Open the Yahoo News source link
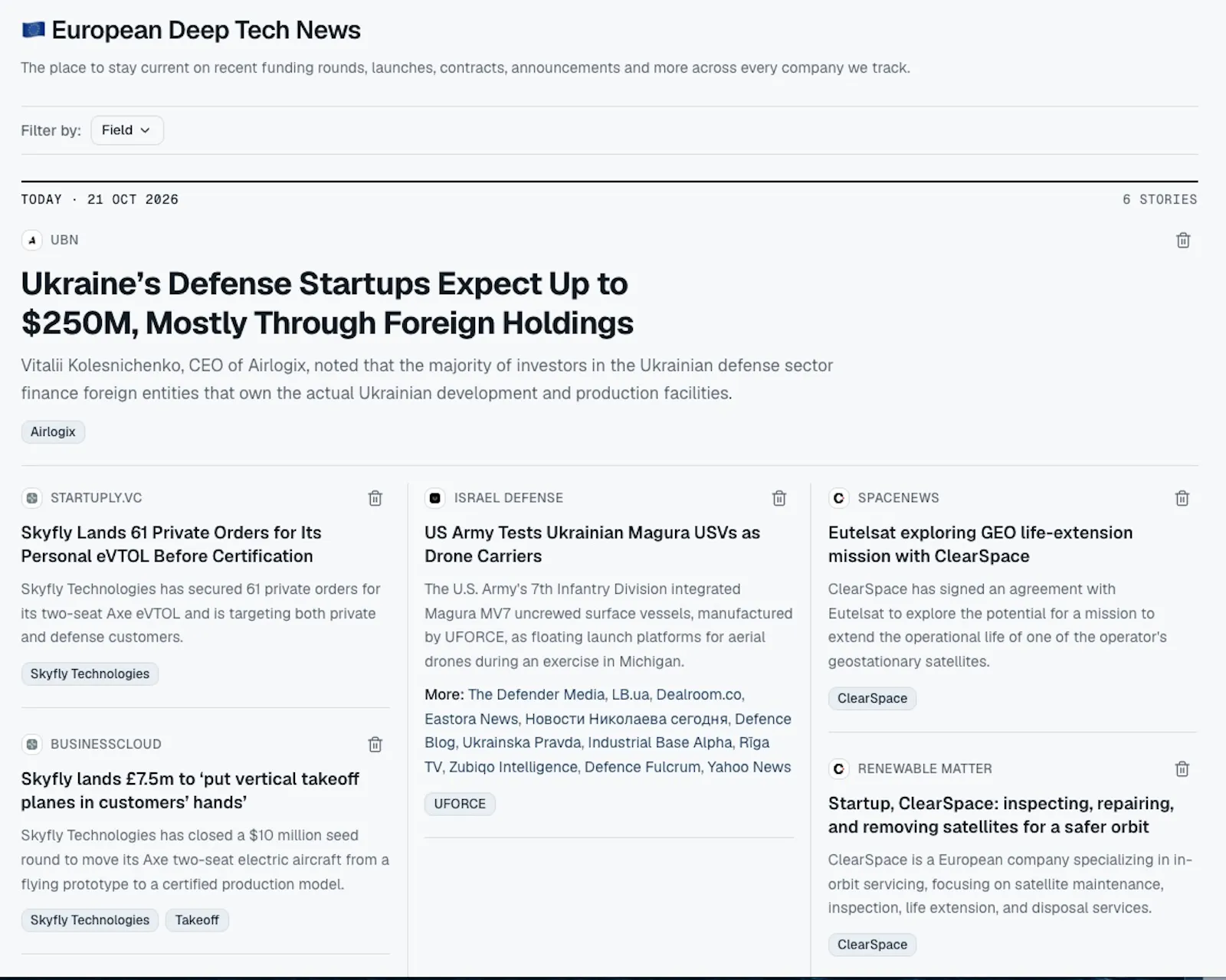Screen dimensions: 1226x980 (x=749, y=767)
